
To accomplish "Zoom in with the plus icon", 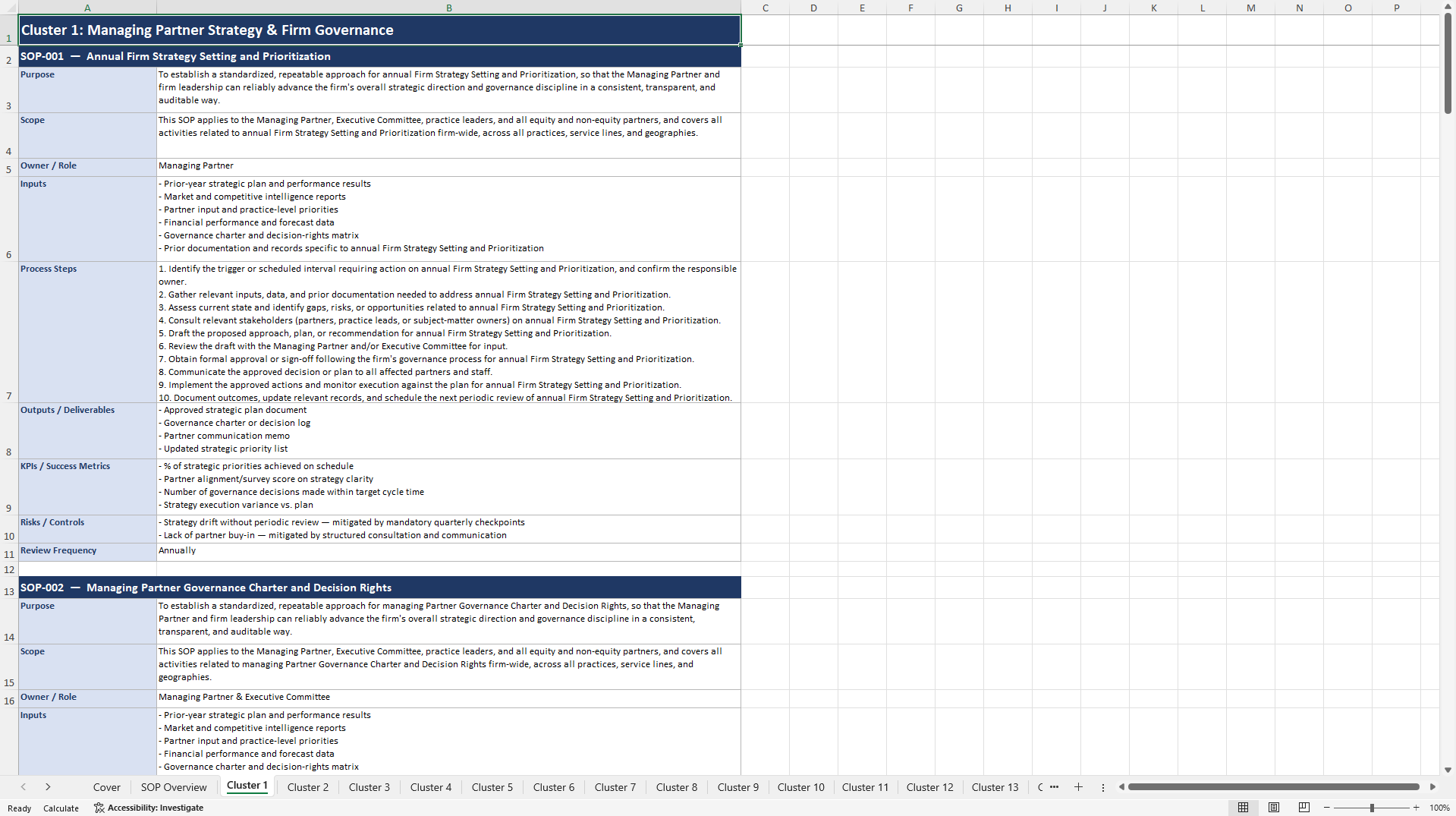I will (x=1416, y=808).
